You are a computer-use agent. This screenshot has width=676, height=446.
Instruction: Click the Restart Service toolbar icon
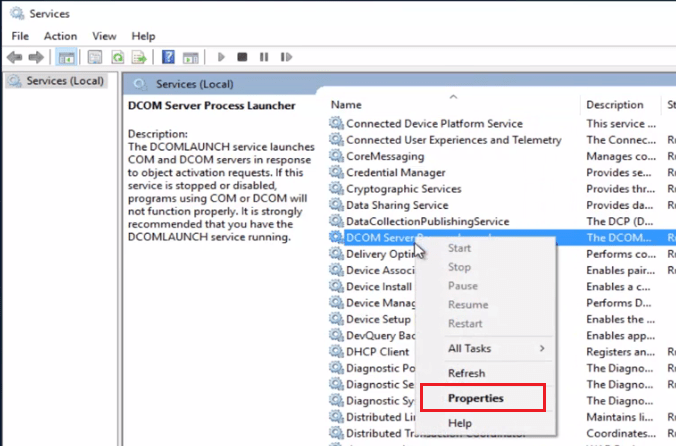coord(286,57)
